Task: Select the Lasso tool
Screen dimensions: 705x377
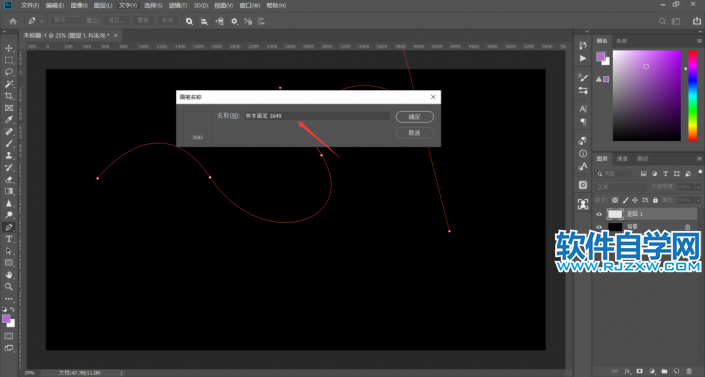Action: click(9, 72)
